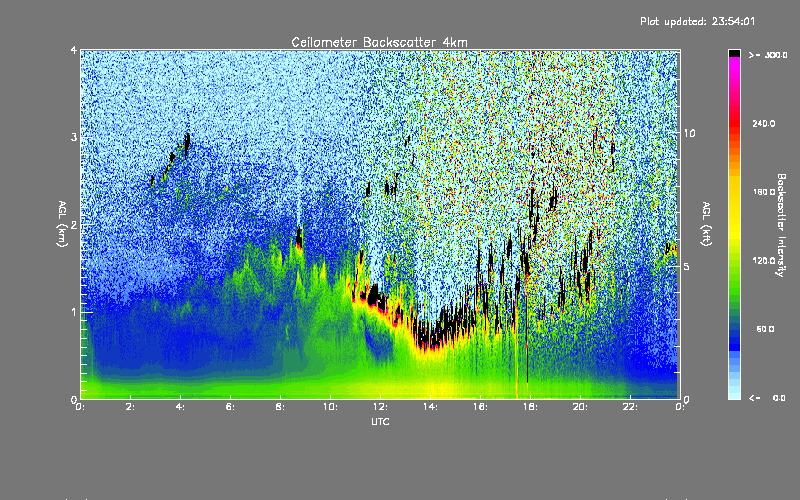Click the "<= 0.0" colorbar minimum label

(767, 398)
